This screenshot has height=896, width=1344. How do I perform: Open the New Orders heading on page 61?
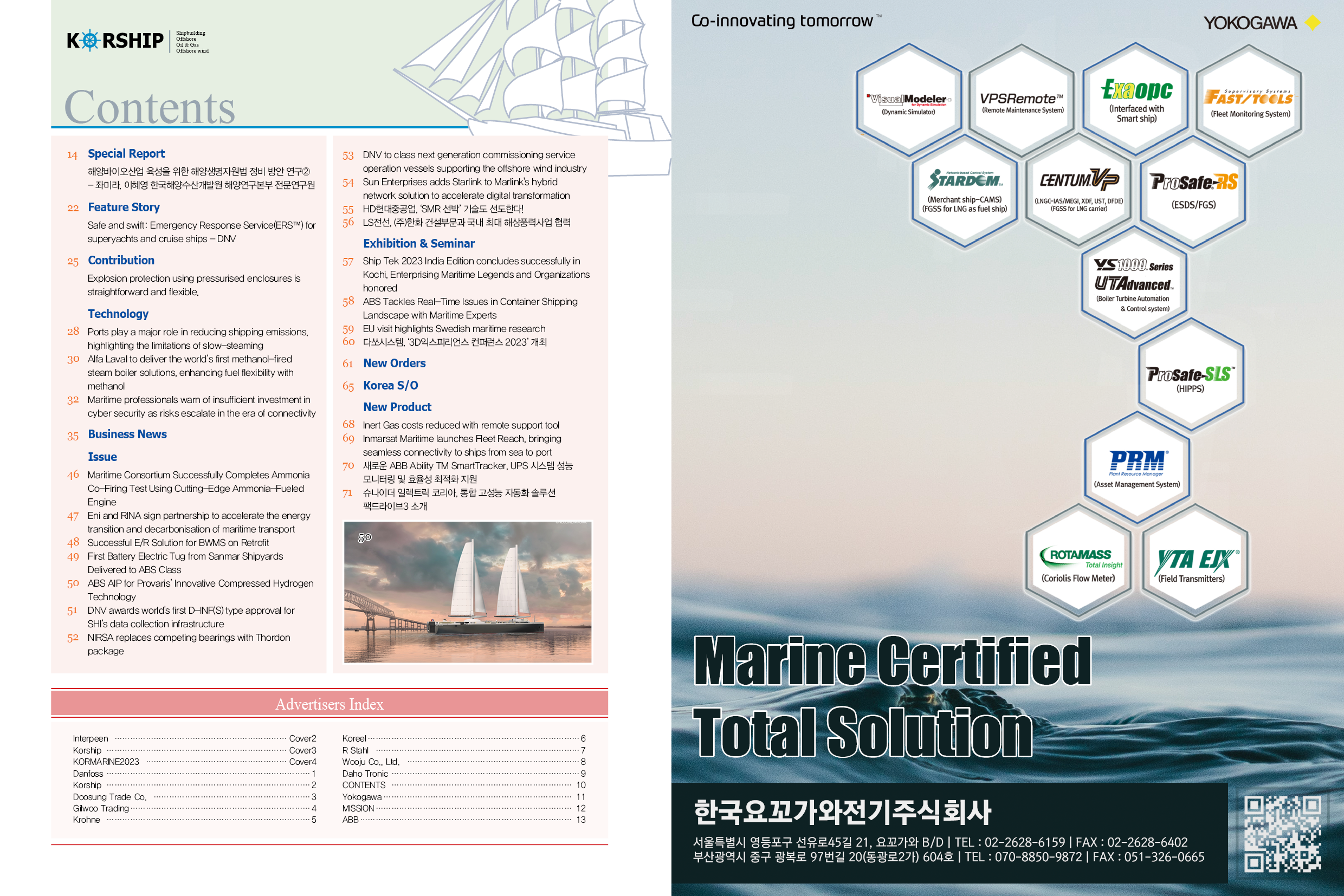pyautogui.click(x=395, y=363)
